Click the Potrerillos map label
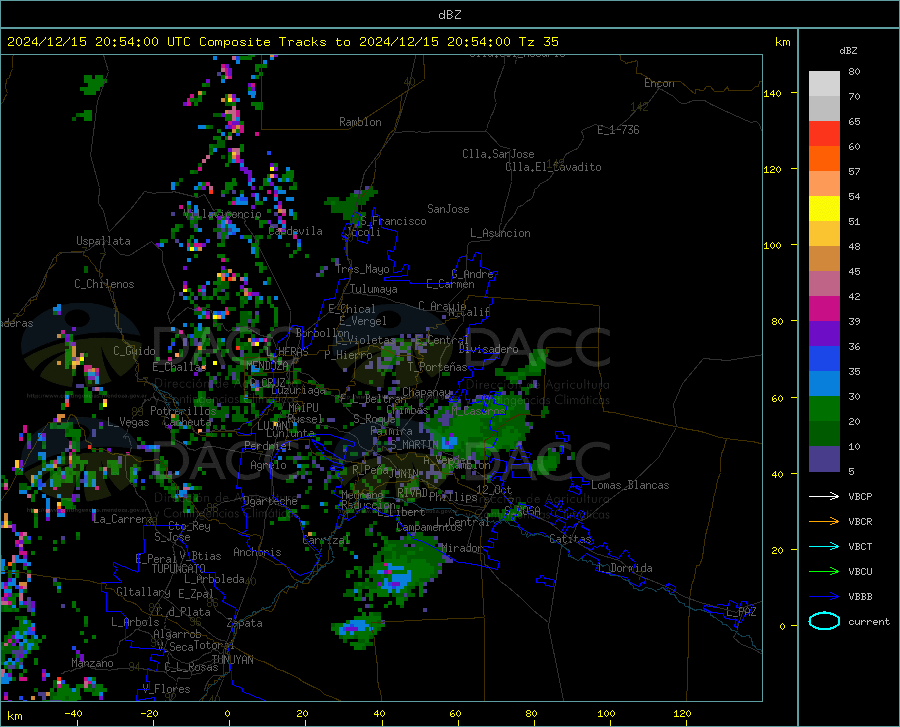 183,411
